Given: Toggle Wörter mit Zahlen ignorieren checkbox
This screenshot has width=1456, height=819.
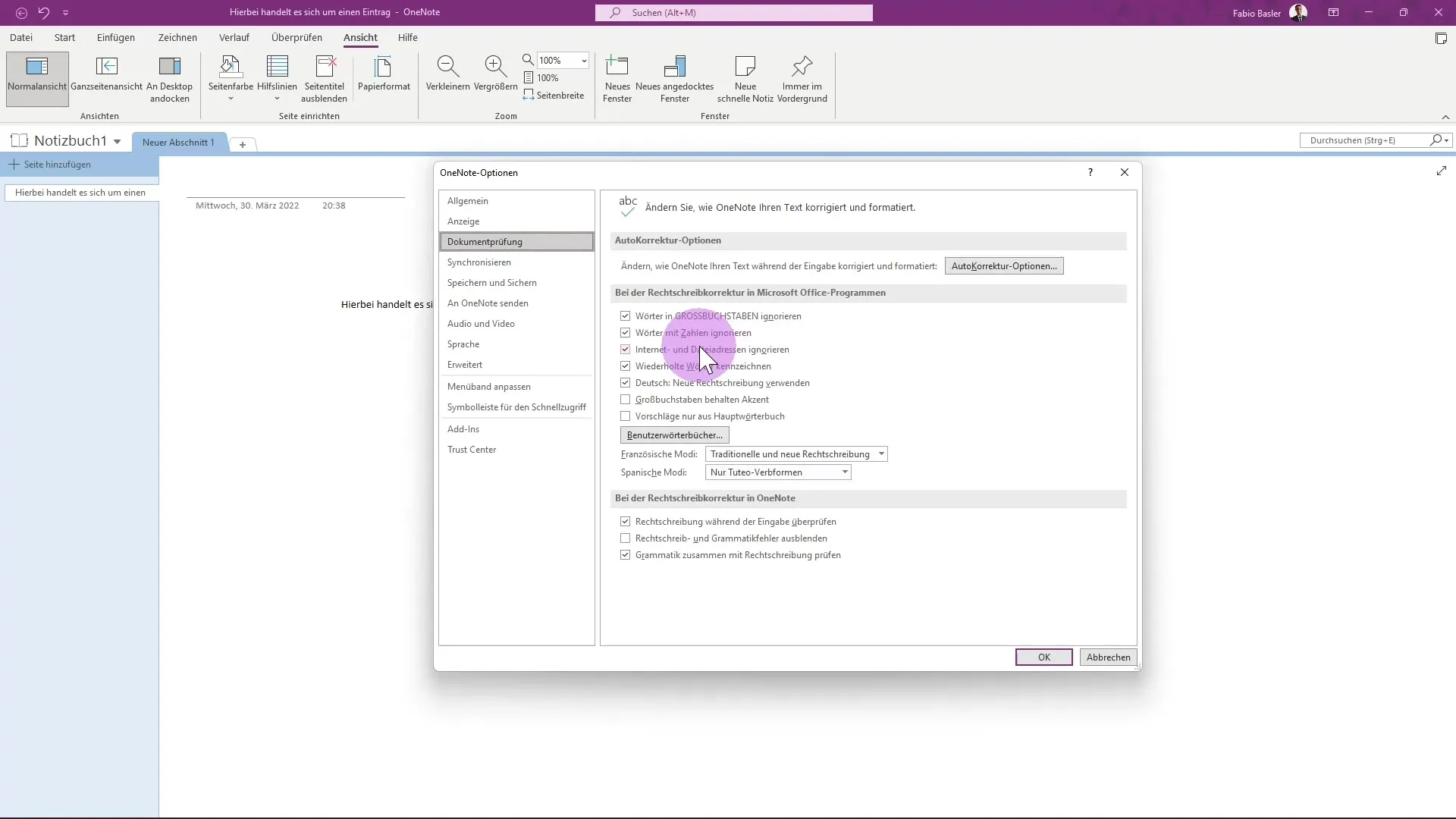Looking at the screenshot, I should (x=625, y=333).
